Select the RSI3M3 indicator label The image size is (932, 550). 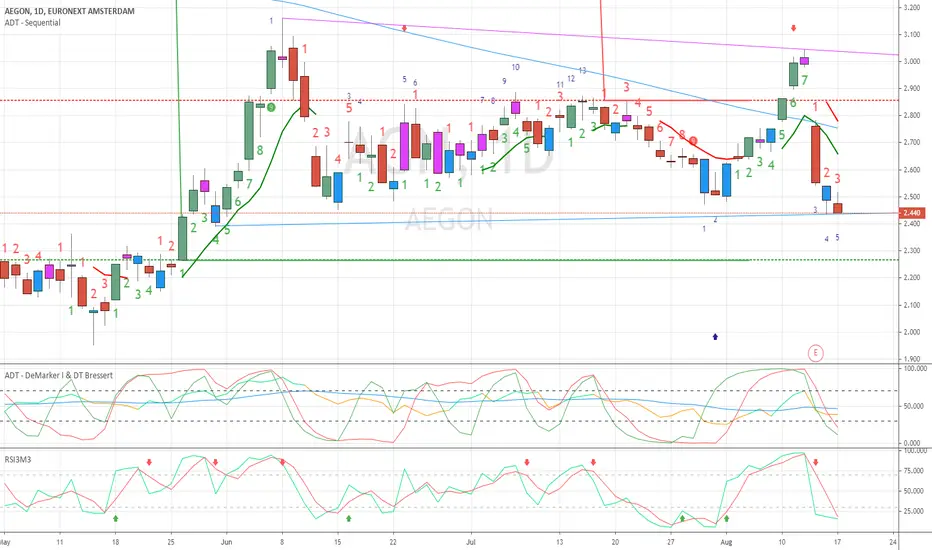click(18, 460)
